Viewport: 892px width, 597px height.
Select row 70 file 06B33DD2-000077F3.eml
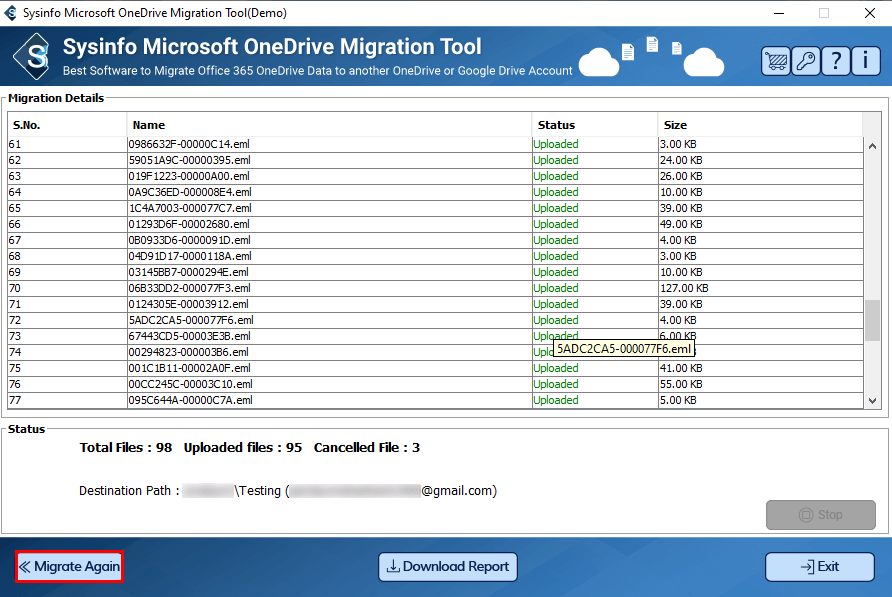(191, 288)
